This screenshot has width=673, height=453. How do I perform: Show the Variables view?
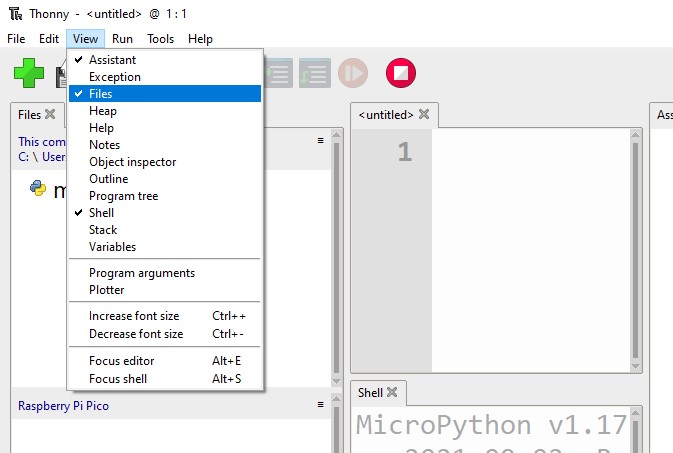(165, 247)
